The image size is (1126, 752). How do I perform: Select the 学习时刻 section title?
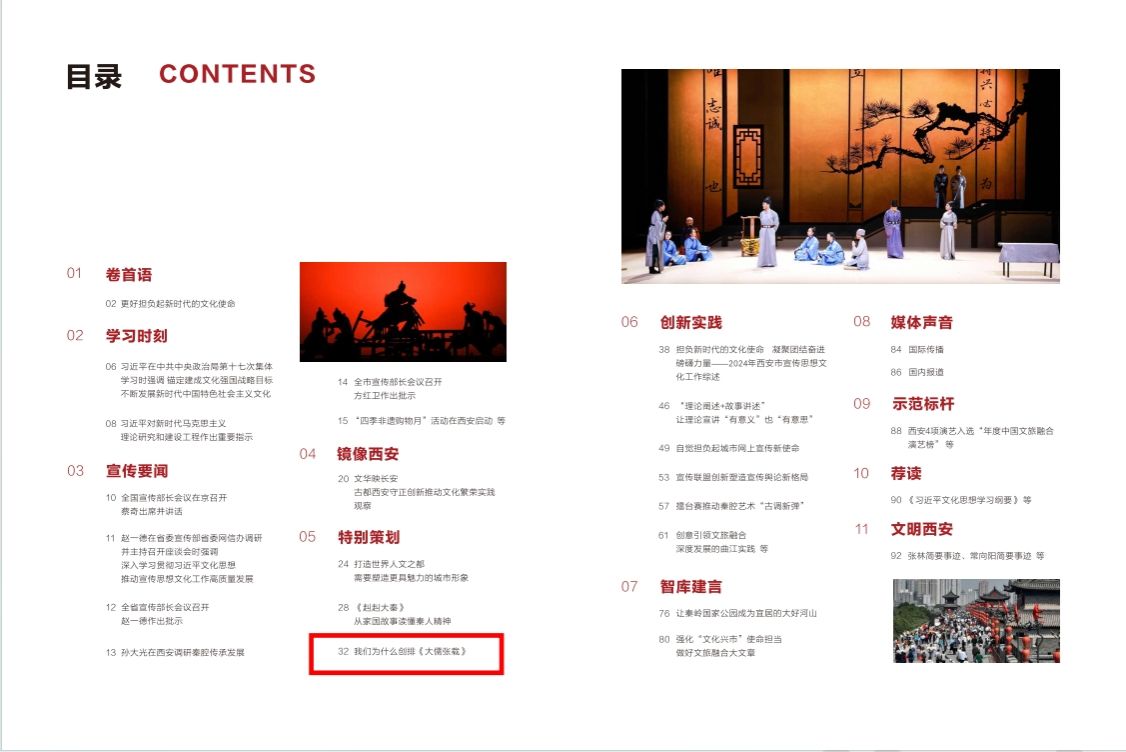coord(136,336)
